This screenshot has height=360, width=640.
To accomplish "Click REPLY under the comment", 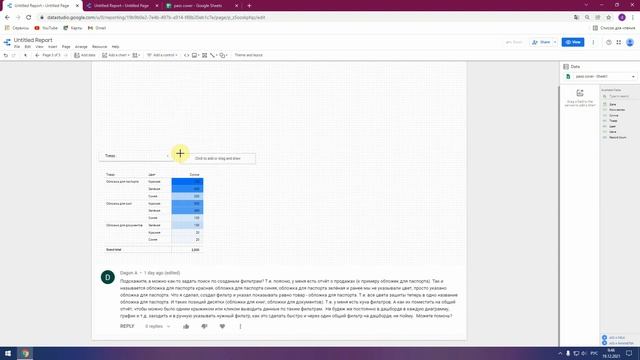I will point(127,327).
